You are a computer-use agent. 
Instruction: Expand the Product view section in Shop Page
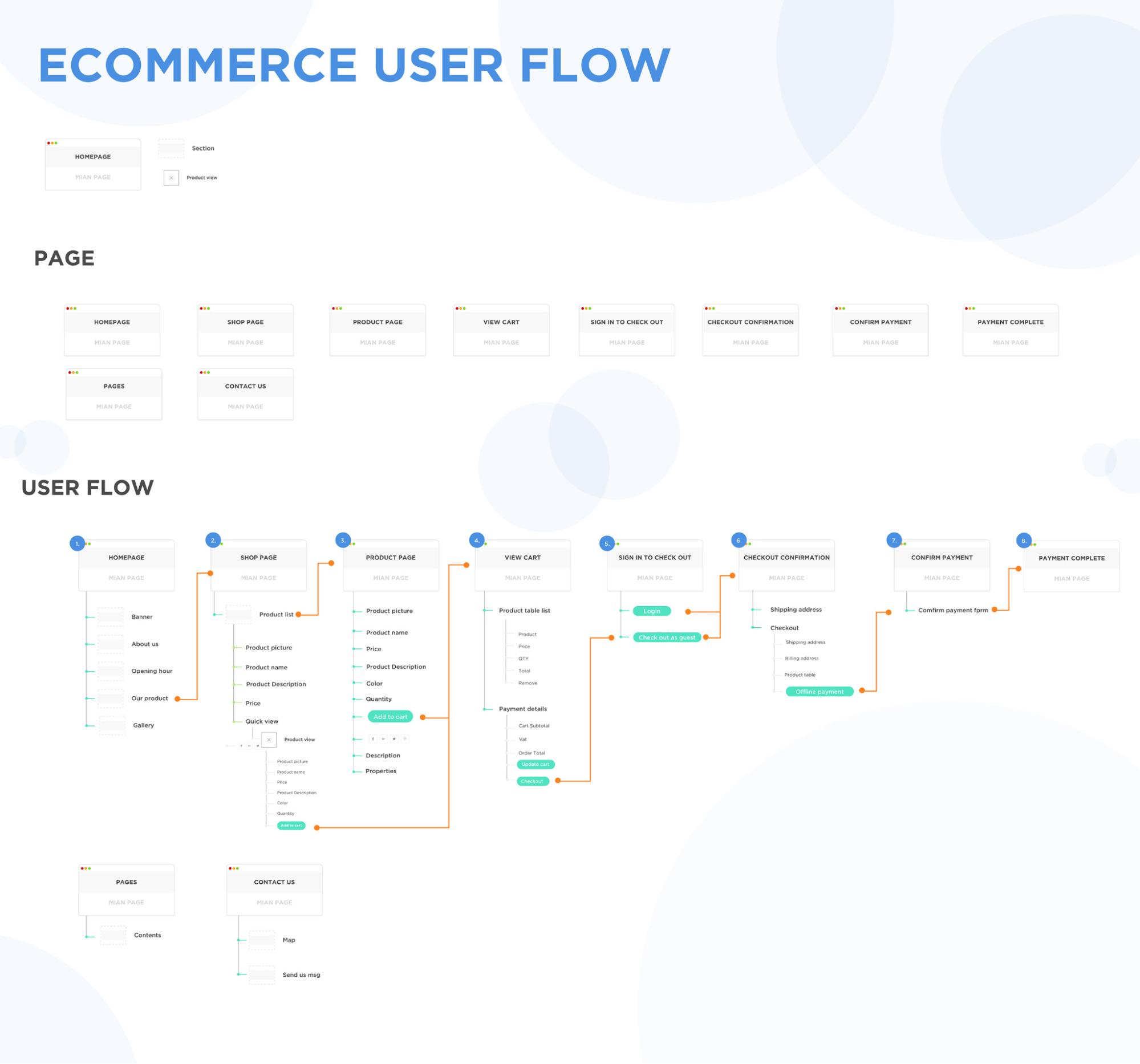point(269,739)
